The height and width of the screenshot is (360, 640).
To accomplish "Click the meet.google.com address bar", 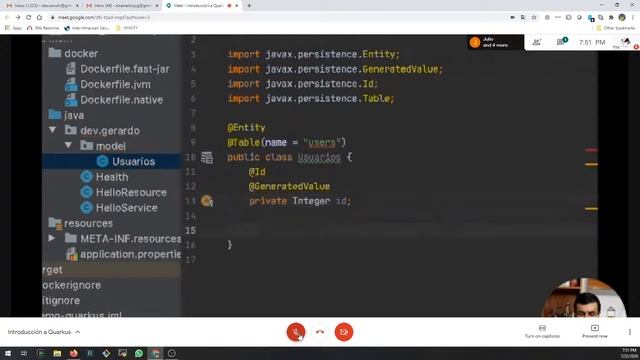I will [x=278, y=17].
